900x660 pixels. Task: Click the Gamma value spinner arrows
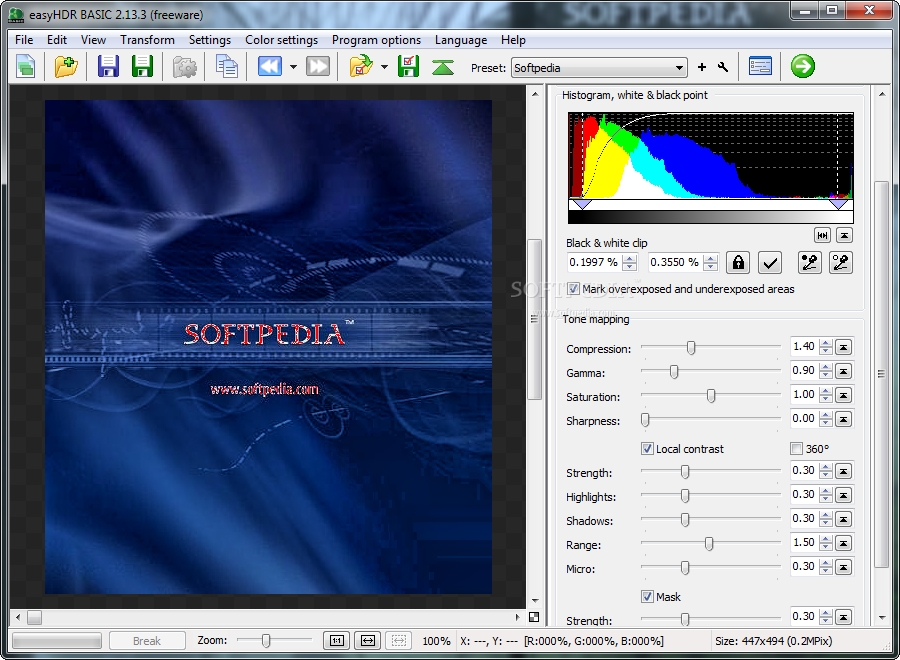coord(826,371)
